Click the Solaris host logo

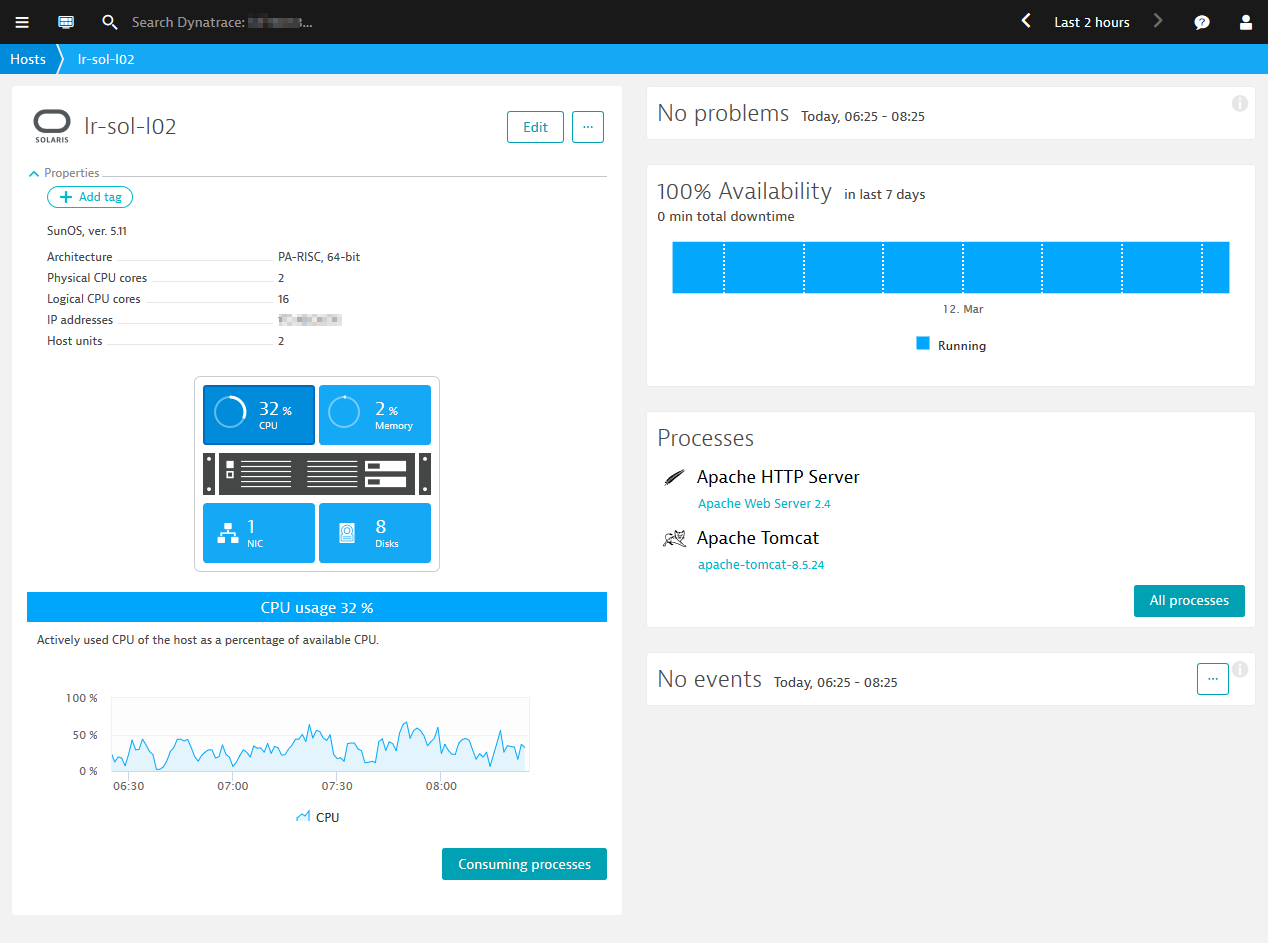[52, 126]
